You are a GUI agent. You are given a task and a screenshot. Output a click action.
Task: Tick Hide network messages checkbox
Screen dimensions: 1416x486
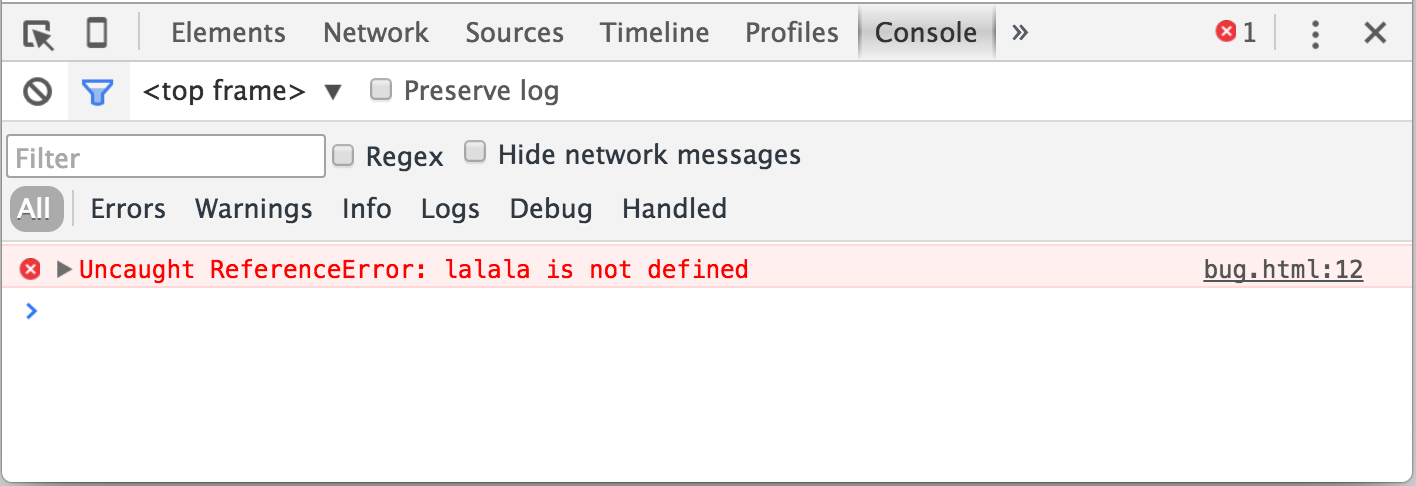pyautogui.click(x=476, y=152)
